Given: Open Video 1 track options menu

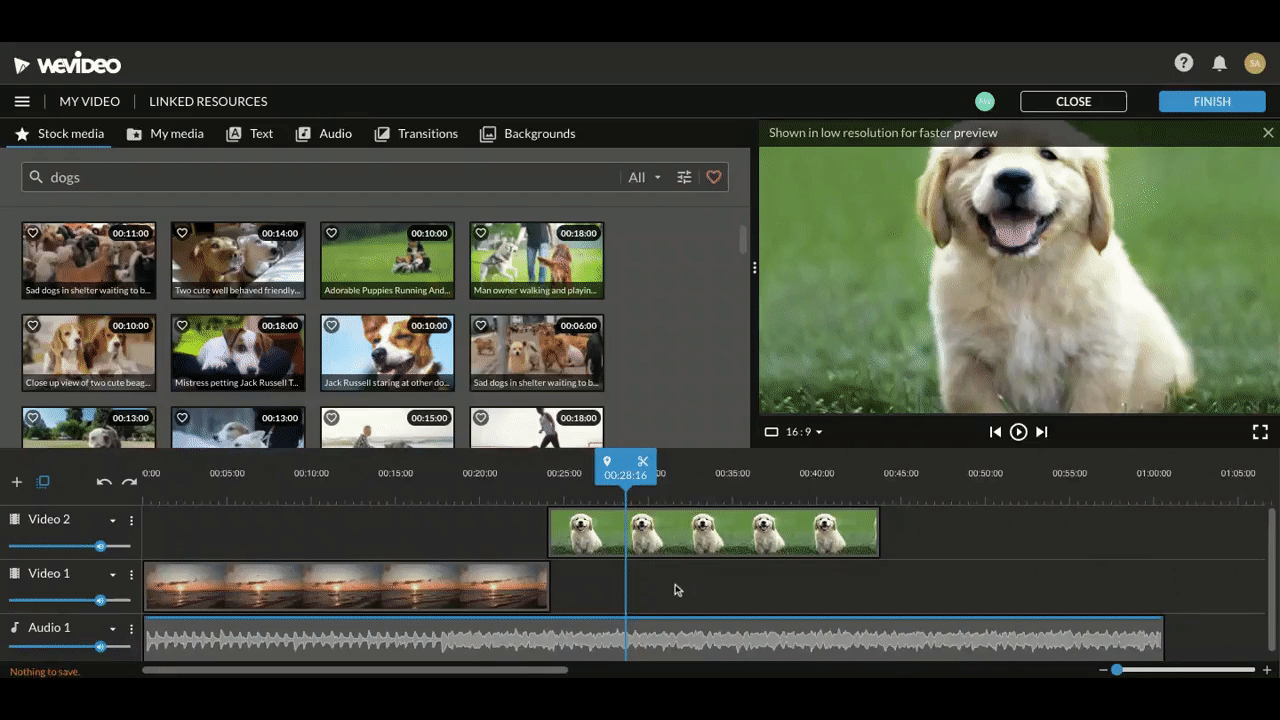Looking at the screenshot, I should (131, 574).
